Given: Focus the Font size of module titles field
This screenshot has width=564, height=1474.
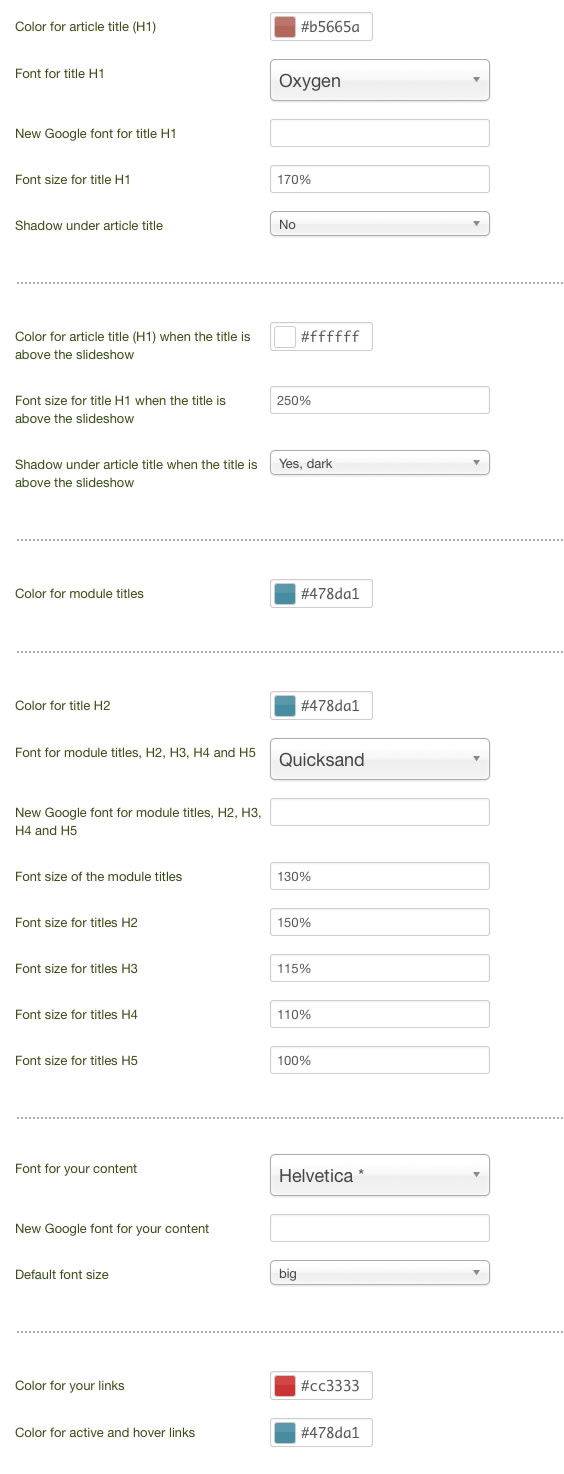Looking at the screenshot, I should [x=380, y=876].
